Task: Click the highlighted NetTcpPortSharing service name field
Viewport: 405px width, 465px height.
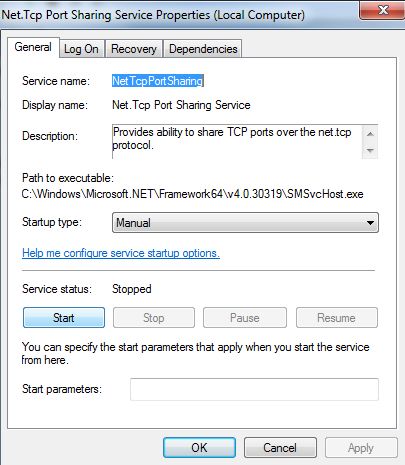Action: [x=158, y=81]
